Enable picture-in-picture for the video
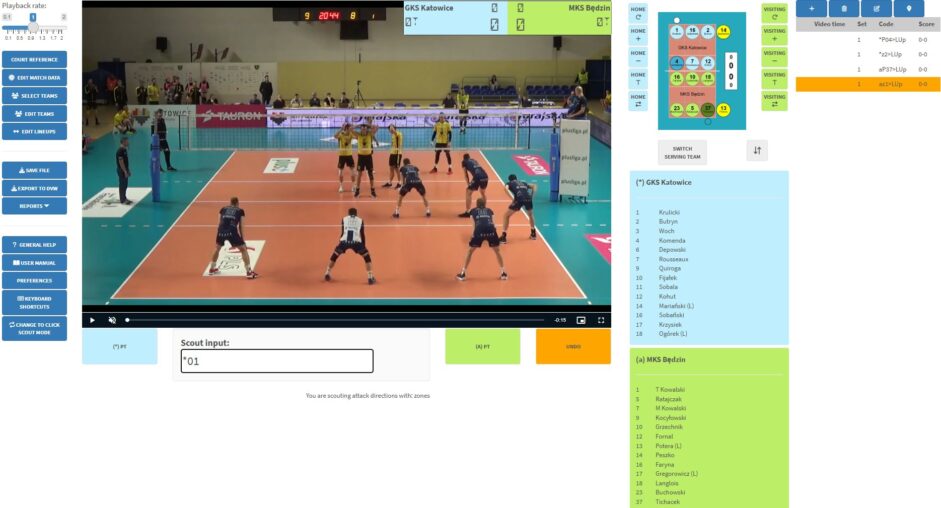 580,320
